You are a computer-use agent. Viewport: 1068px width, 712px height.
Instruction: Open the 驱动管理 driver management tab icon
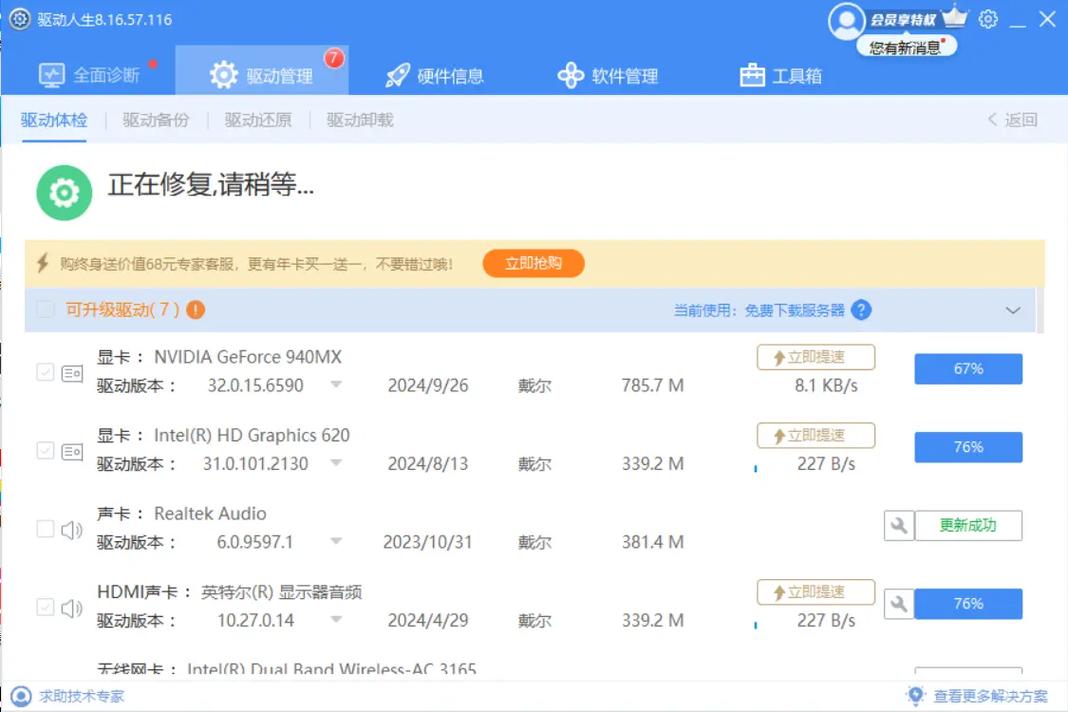222,73
